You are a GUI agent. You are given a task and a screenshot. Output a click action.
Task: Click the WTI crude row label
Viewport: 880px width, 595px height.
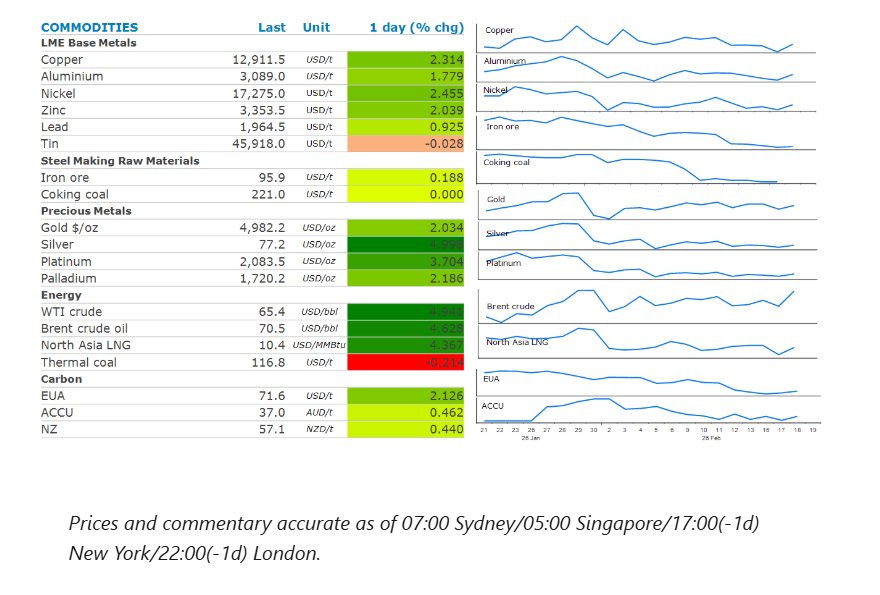point(71,312)
